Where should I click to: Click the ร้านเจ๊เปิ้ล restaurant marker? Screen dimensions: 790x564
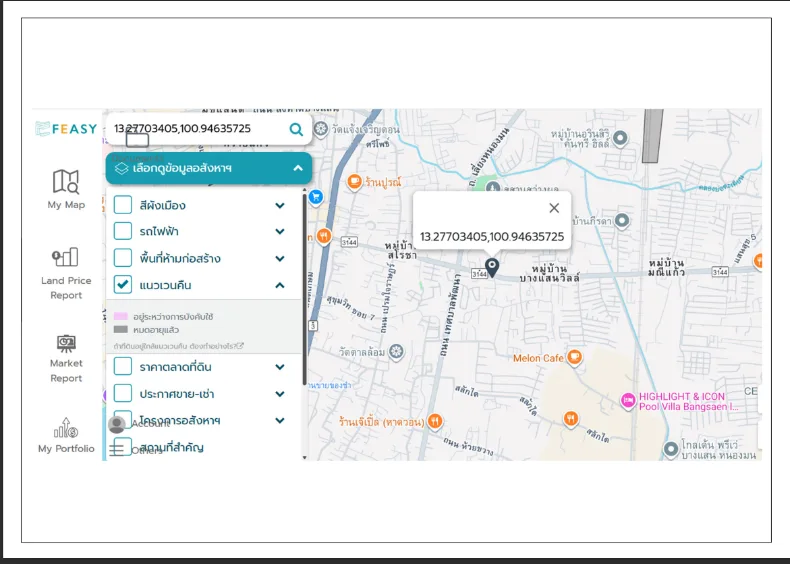(x=435, y=421)
